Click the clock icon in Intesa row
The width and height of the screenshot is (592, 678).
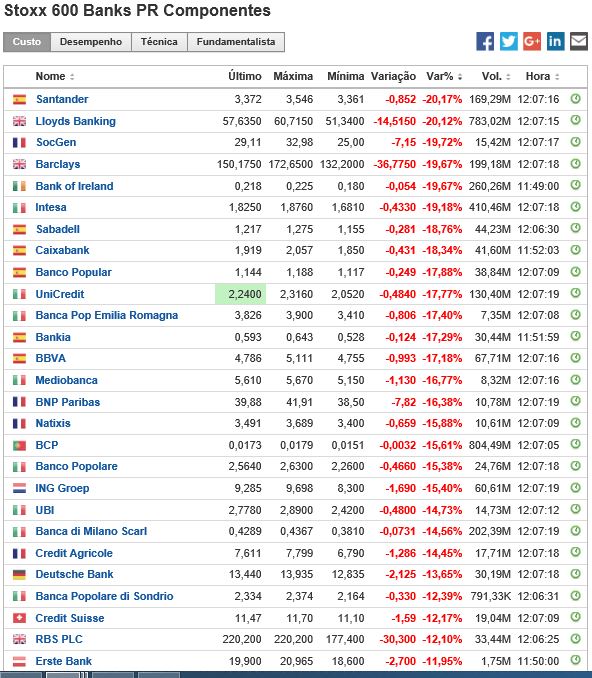(x=575, y=207)
